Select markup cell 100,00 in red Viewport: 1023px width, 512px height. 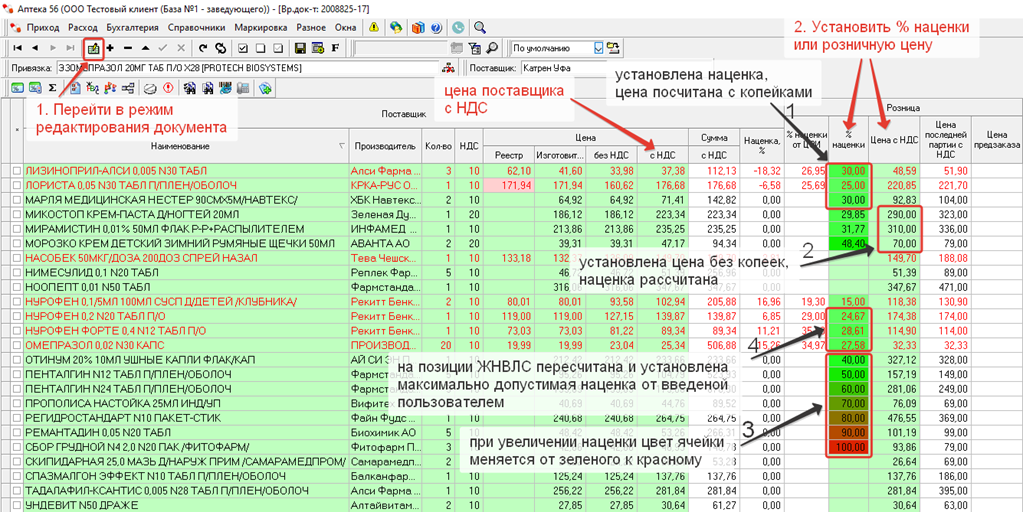point(848,447)
